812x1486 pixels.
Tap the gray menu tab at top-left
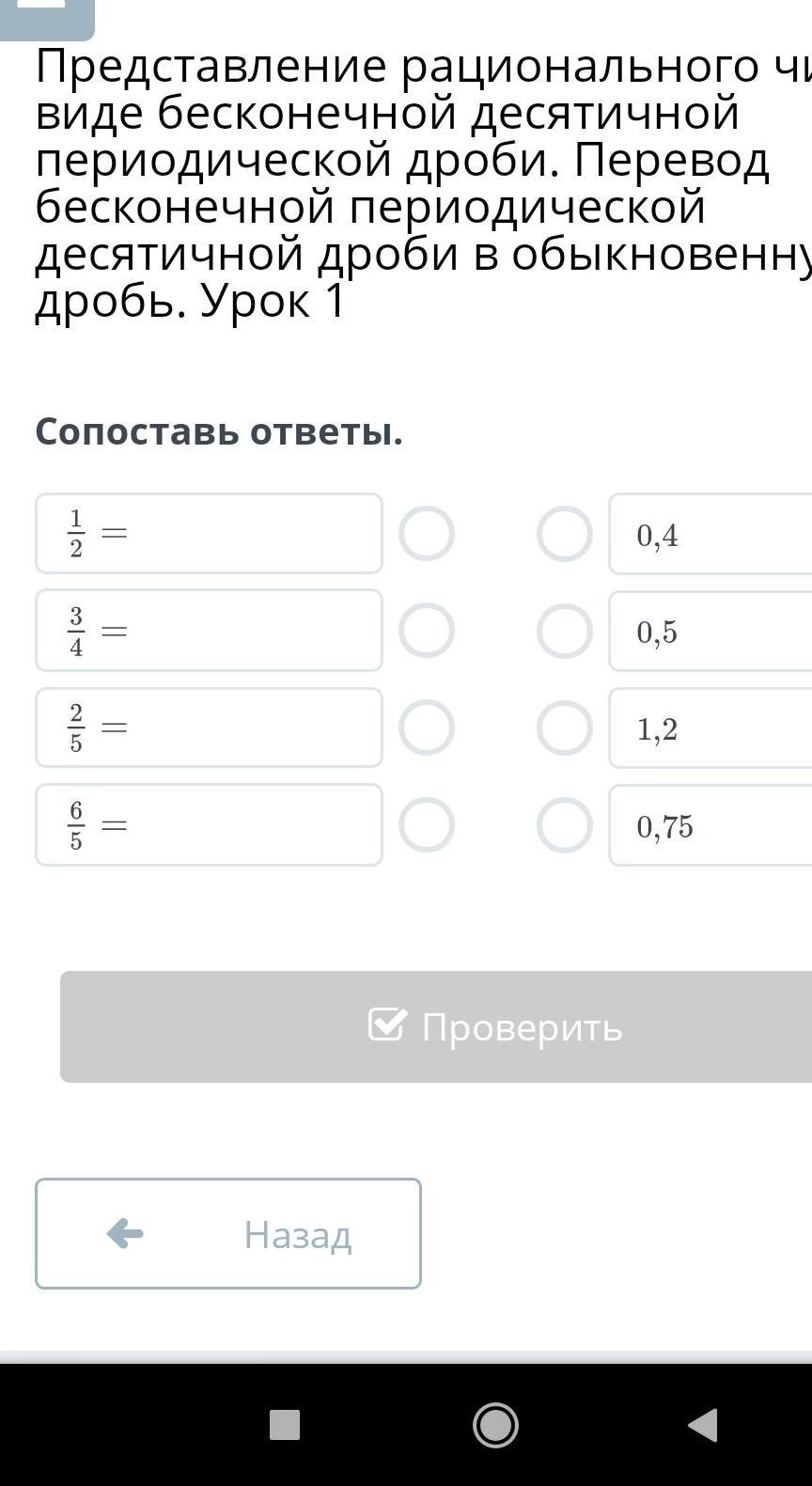coord(47,17)
